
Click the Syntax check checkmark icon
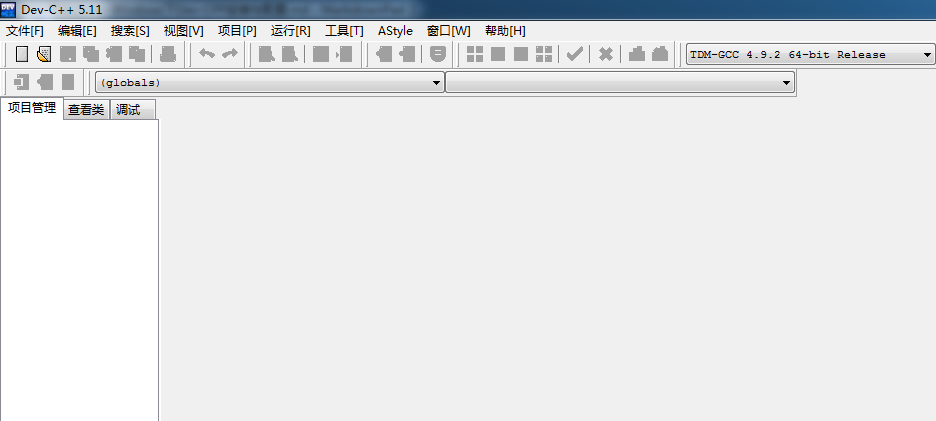(x=574, y=54)
